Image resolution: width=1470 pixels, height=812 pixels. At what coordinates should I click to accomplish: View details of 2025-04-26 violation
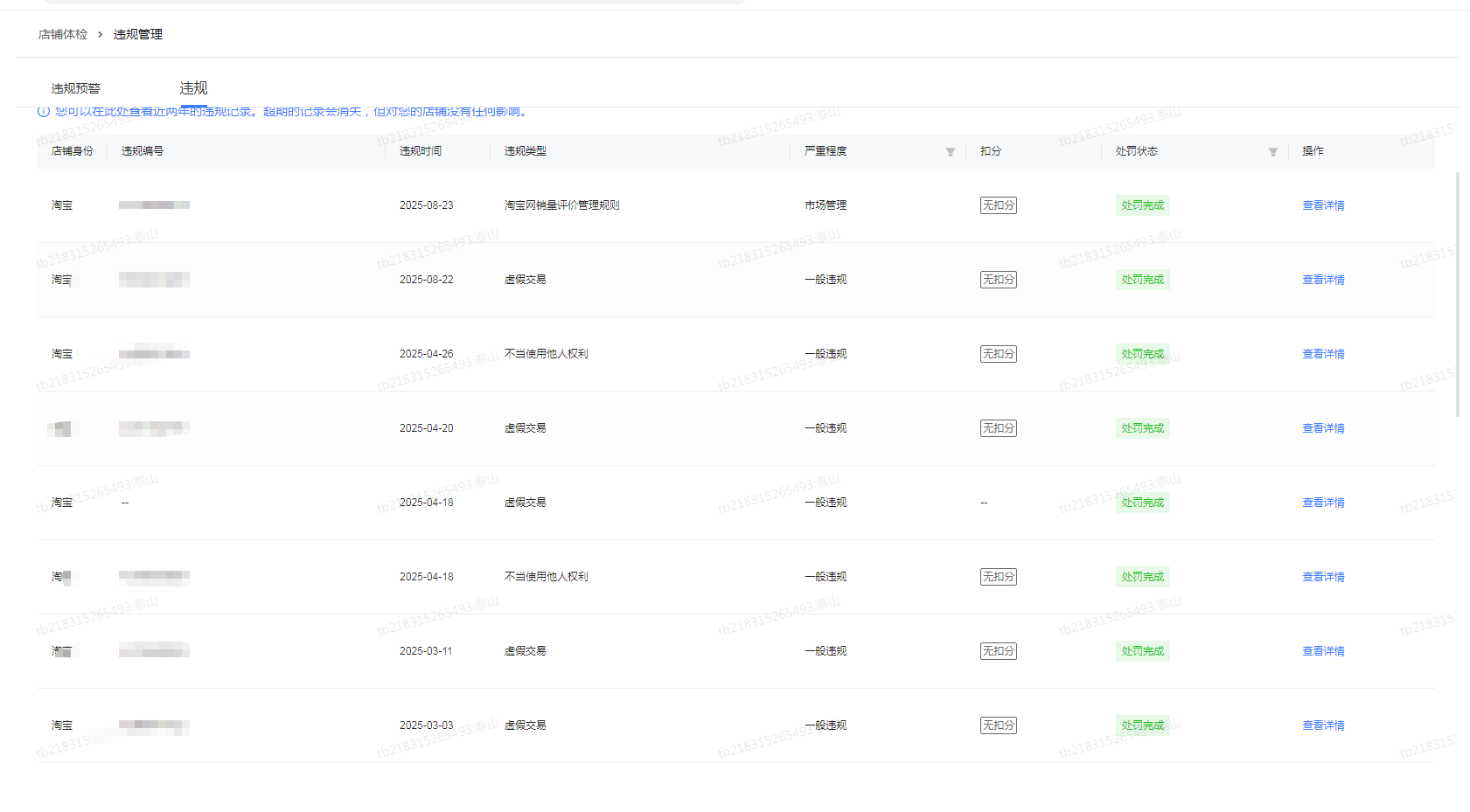coord(1323,354)
